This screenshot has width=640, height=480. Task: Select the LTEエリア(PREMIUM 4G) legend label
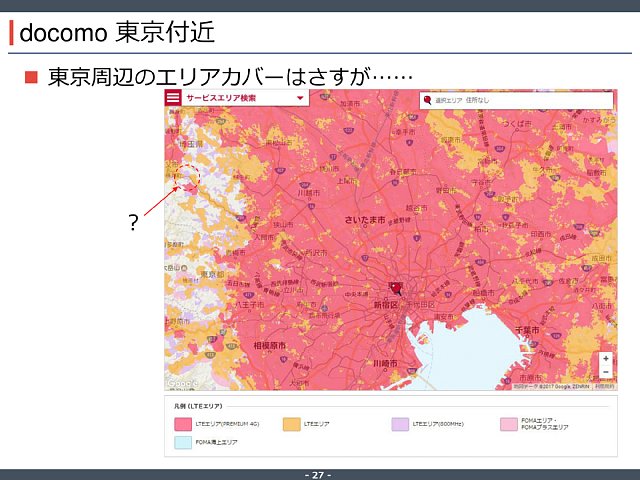pyautogui.click(x=227, y=424)
